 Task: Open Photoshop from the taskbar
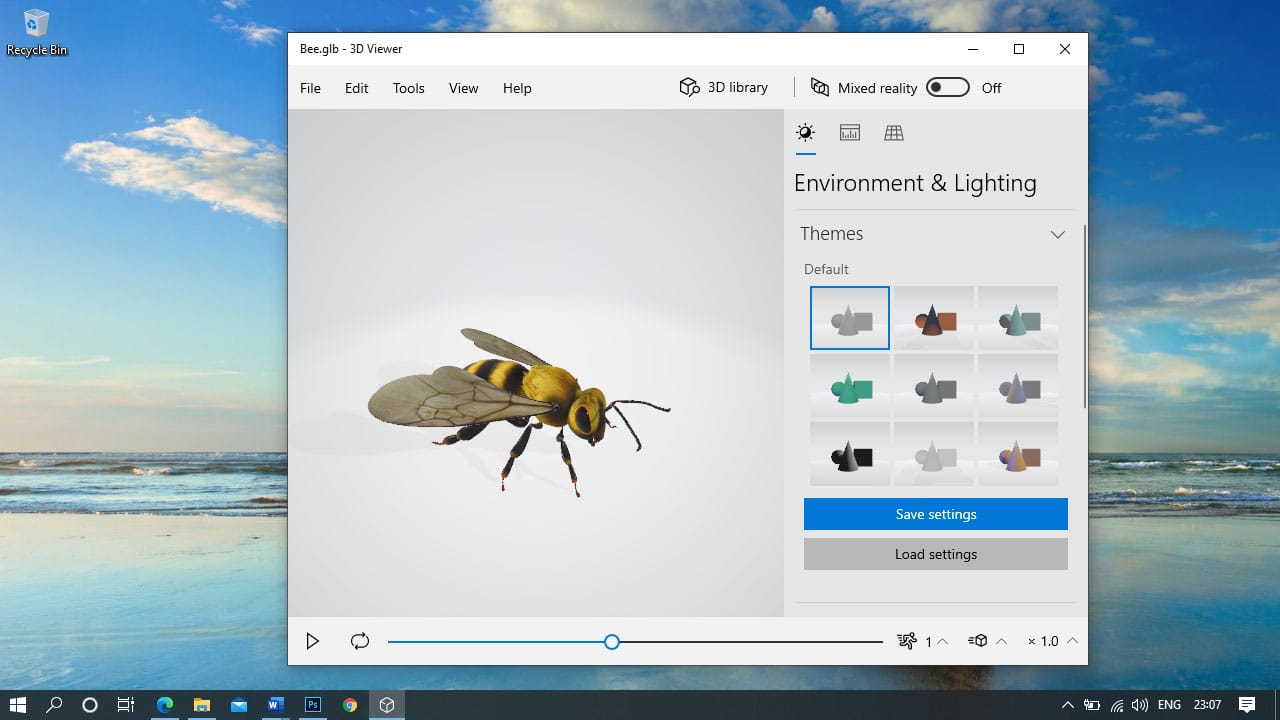[313, 705]
